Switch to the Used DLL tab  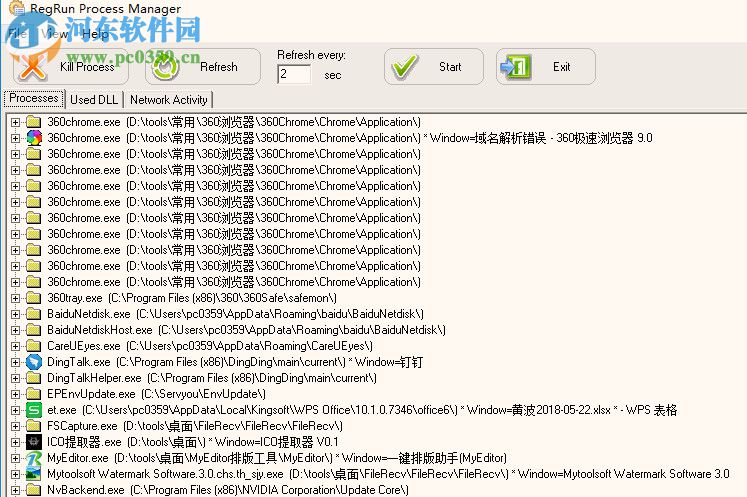(94, 100)
